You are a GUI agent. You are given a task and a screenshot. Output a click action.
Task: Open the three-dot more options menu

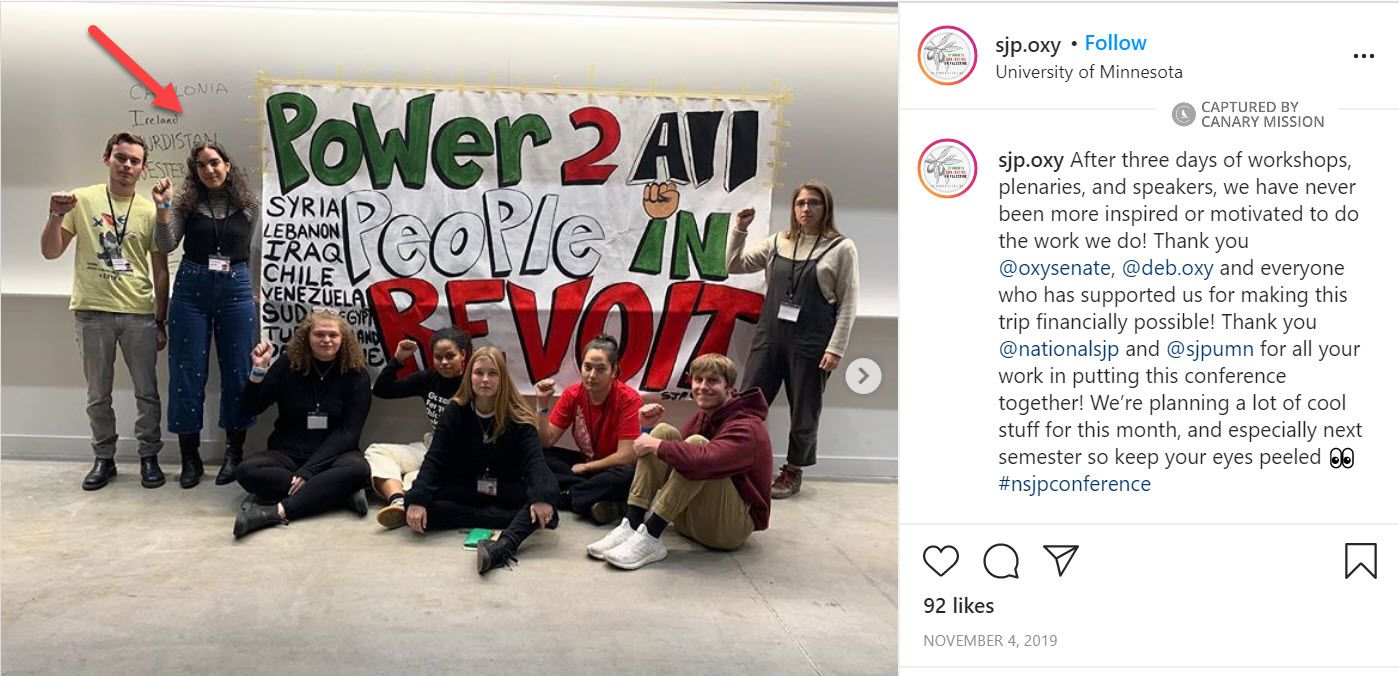1363,56
